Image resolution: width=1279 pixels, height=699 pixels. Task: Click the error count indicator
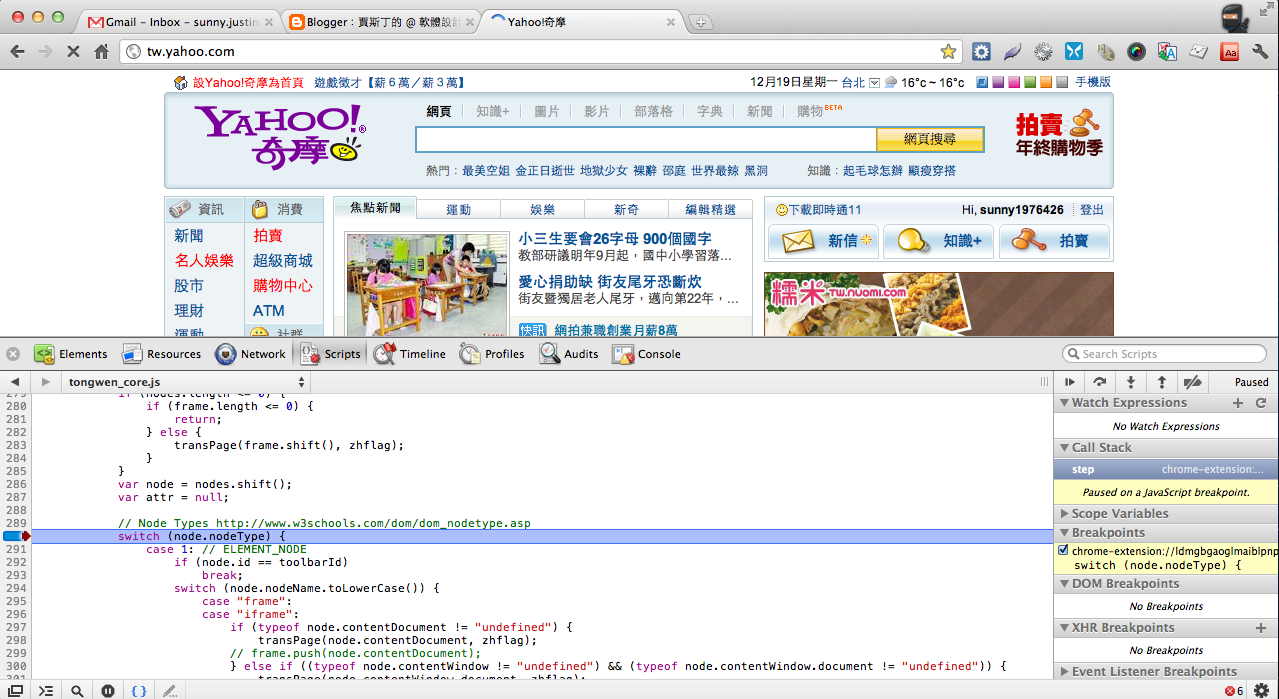click(x=1235, y=690)
